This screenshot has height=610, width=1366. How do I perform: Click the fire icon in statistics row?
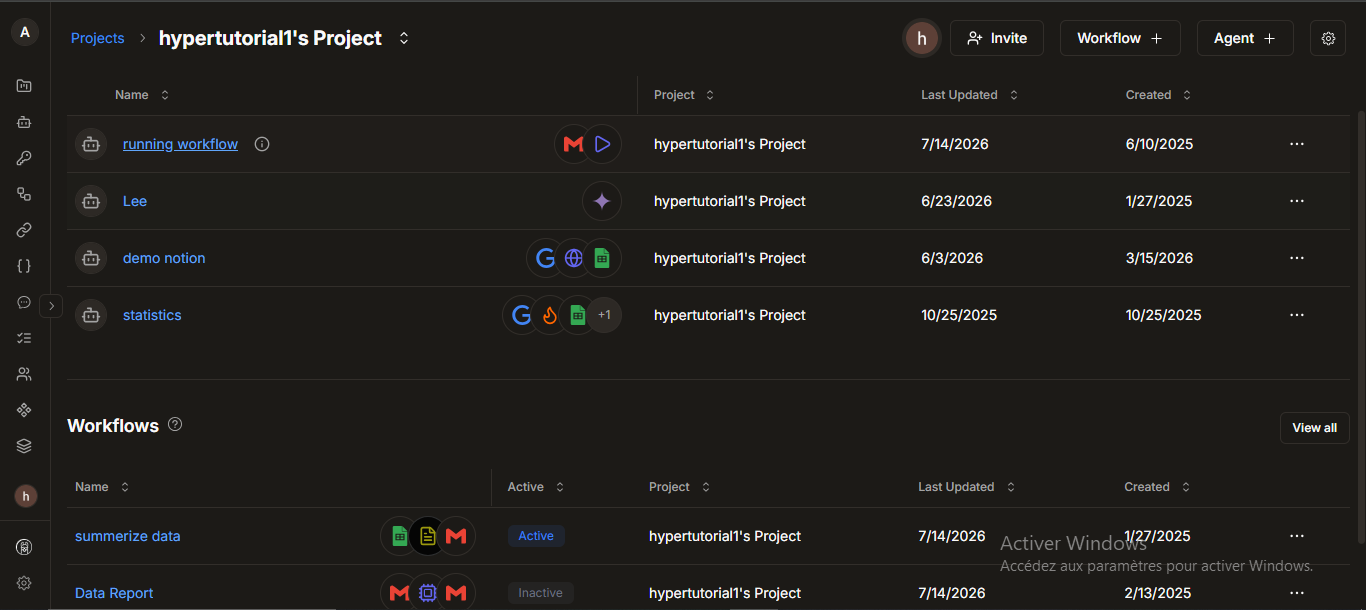(549, 315)
